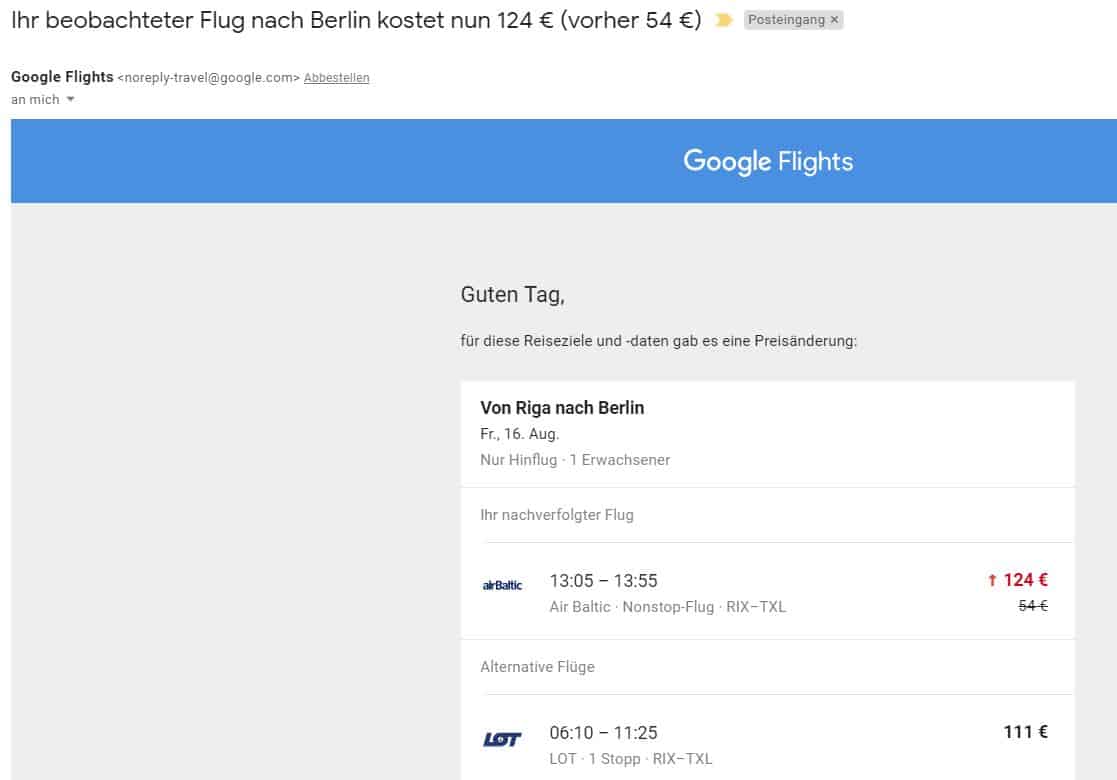
Task: Click the LOT airline logo
Action: pos(502,740)
